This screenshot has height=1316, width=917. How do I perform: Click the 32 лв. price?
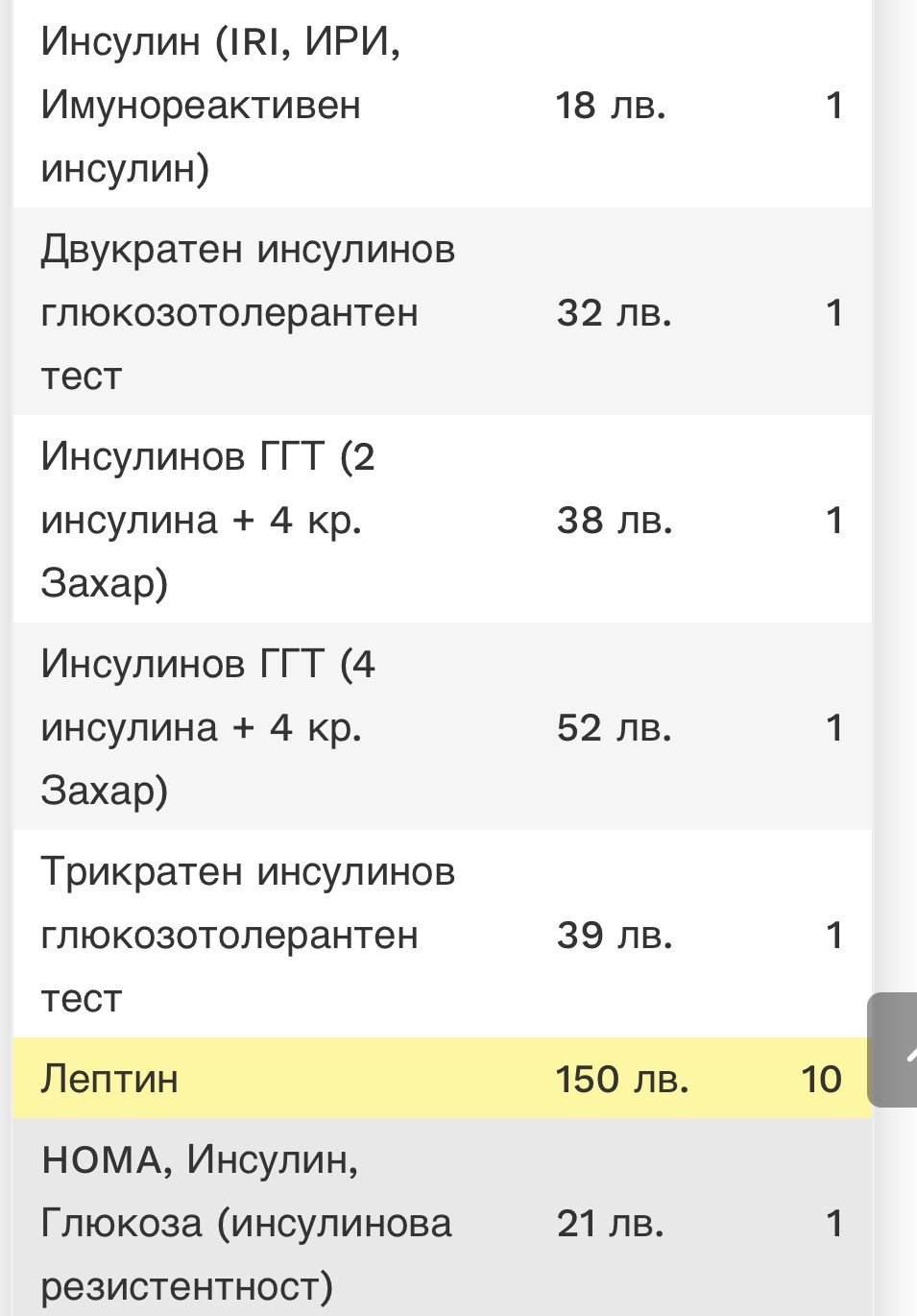[614, 313]
